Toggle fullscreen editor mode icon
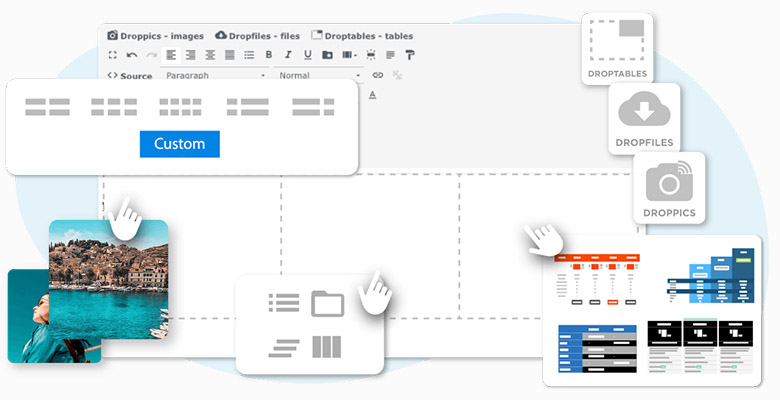This screenshot has width=780, height=400. [x=113, y=55]
